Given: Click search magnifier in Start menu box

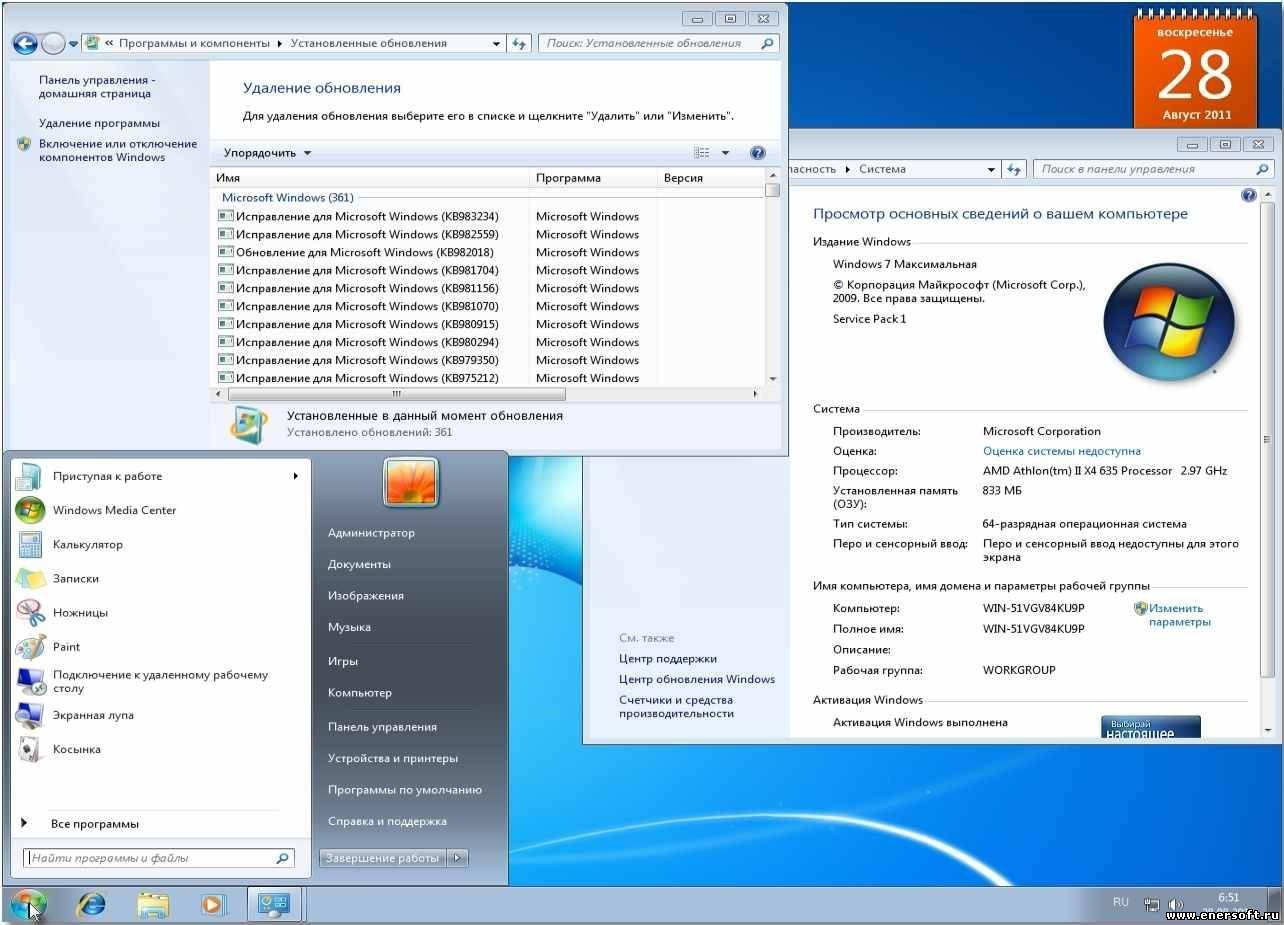Looking at the screenshot, I should tap(283, 858).
